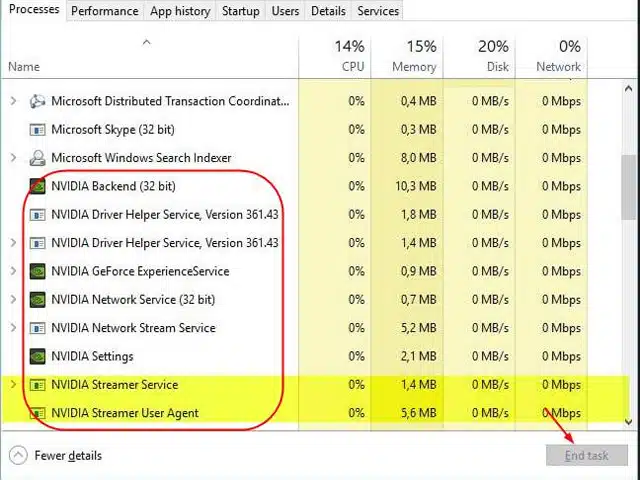Click the 5,2 MB memory value
Image resolution: width=640 pixels, height=480 pixels.
pyautogui.click(x=418, y=328)
